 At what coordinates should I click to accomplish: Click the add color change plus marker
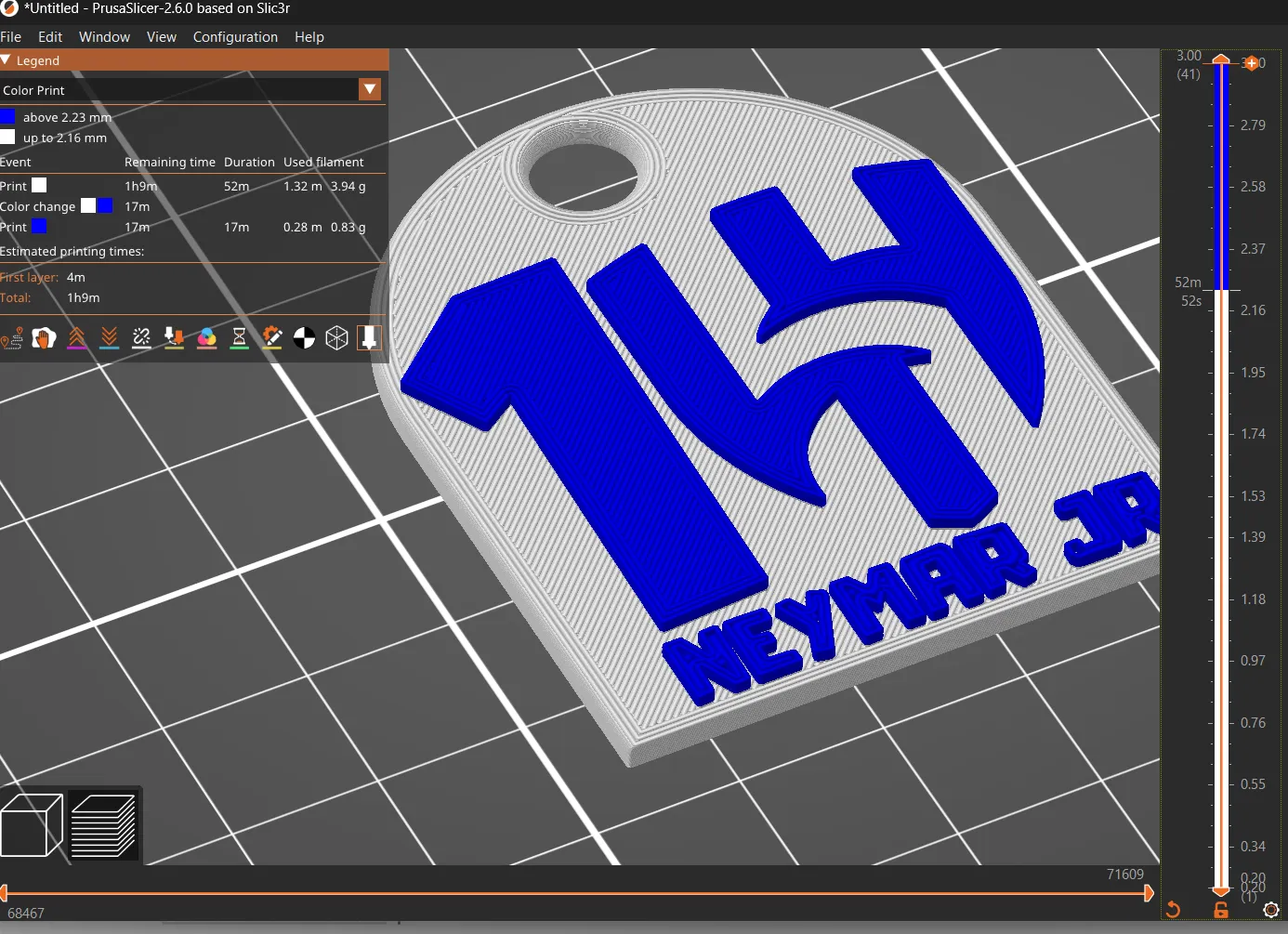click(1252, 63)
